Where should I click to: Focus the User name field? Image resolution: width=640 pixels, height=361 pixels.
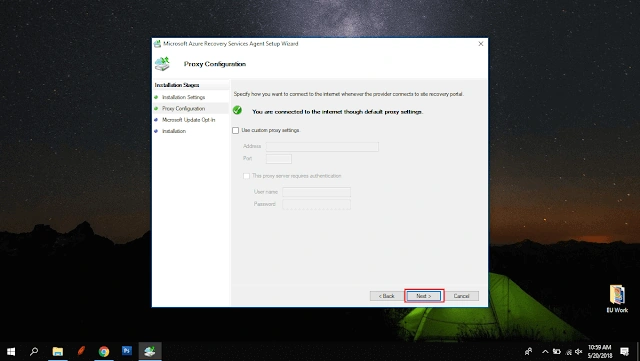point(316,192)
